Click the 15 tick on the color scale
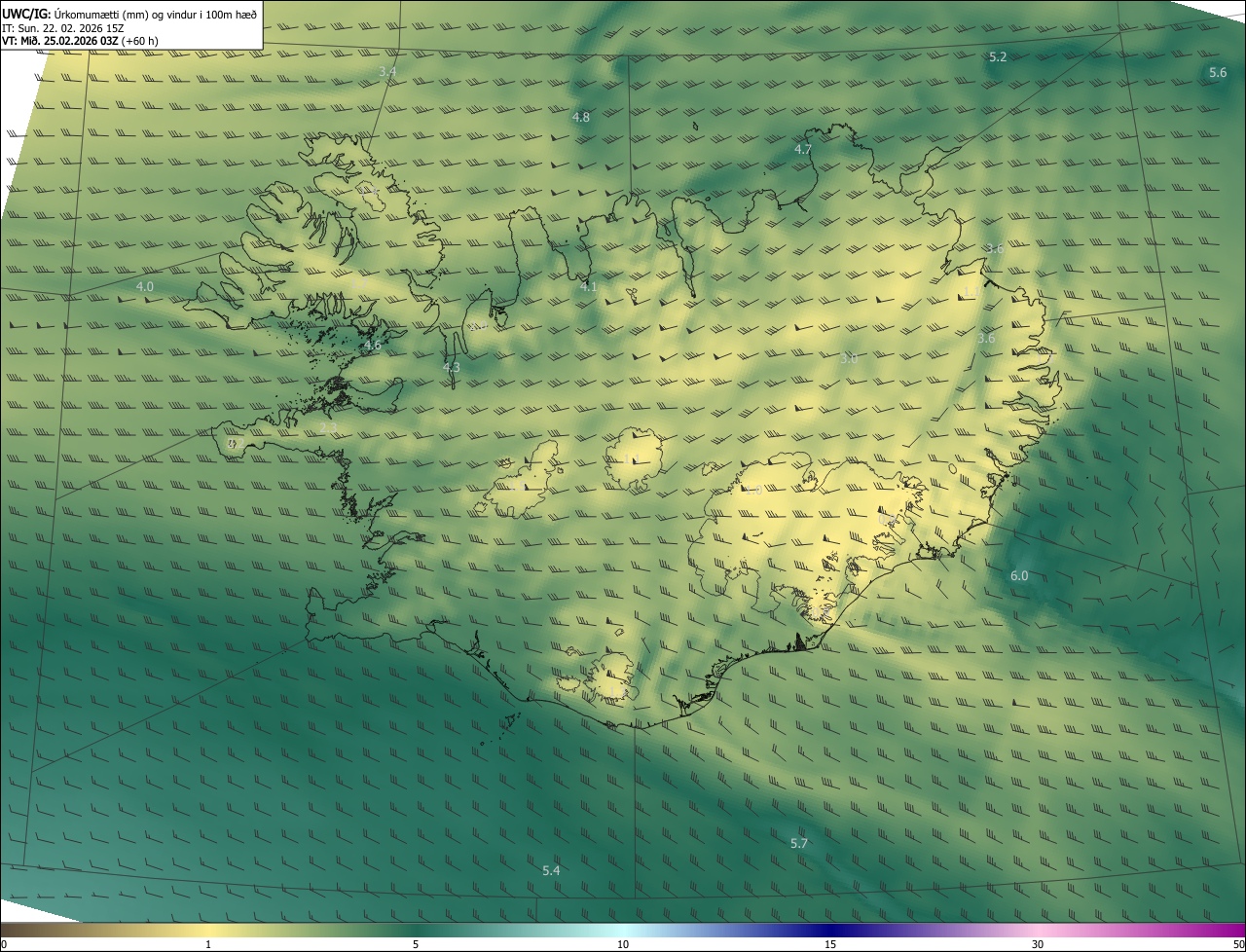Viewport: 1246px width, 952px height. [830, 944]
